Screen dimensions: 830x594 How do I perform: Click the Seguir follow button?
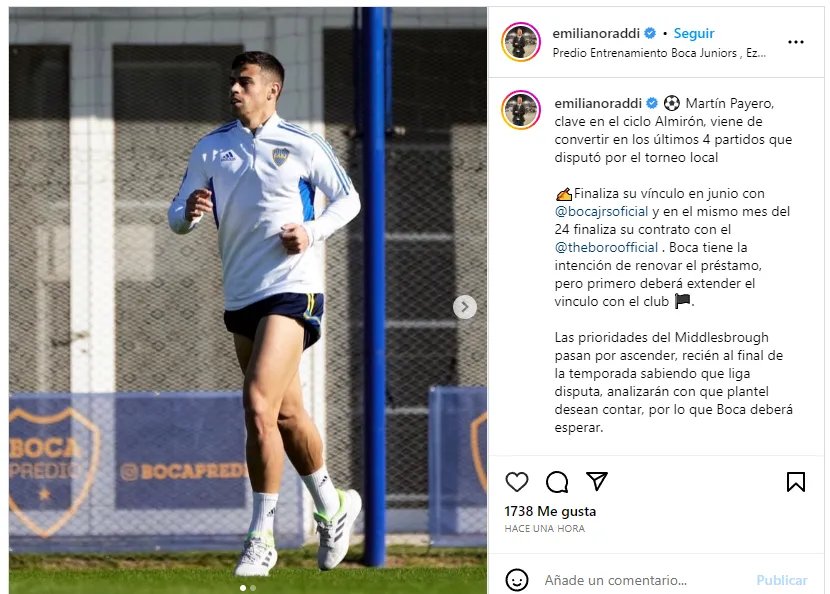point(693,33)
